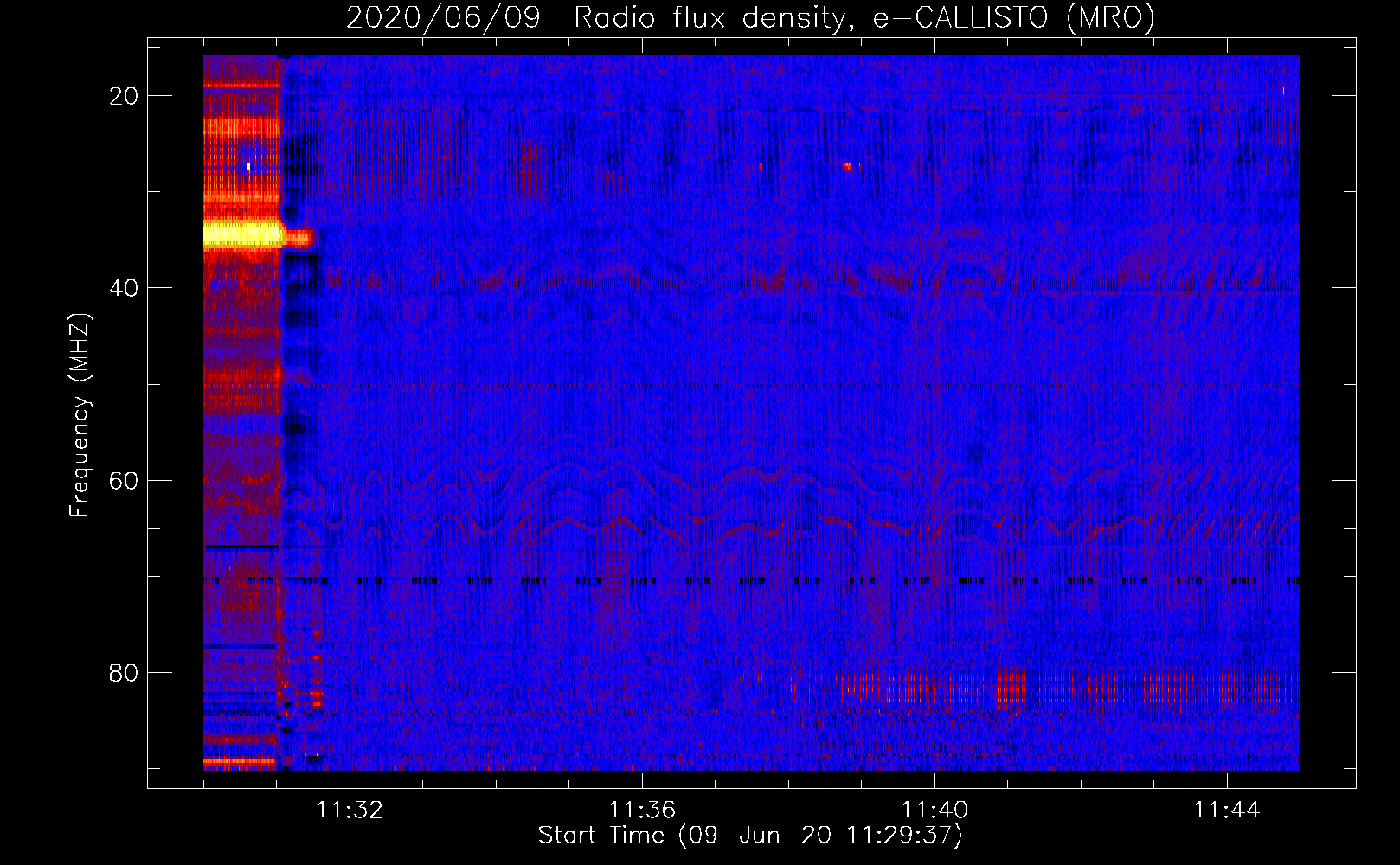Click the bright yellow burst near 35 MHz
This screenshot has height=865, width=1400.
coord(244,234)
